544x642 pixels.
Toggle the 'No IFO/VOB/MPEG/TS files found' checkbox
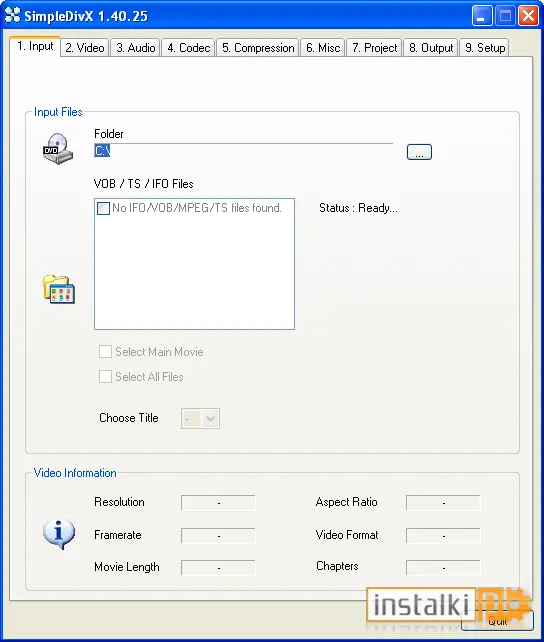(x=103, y=208)
